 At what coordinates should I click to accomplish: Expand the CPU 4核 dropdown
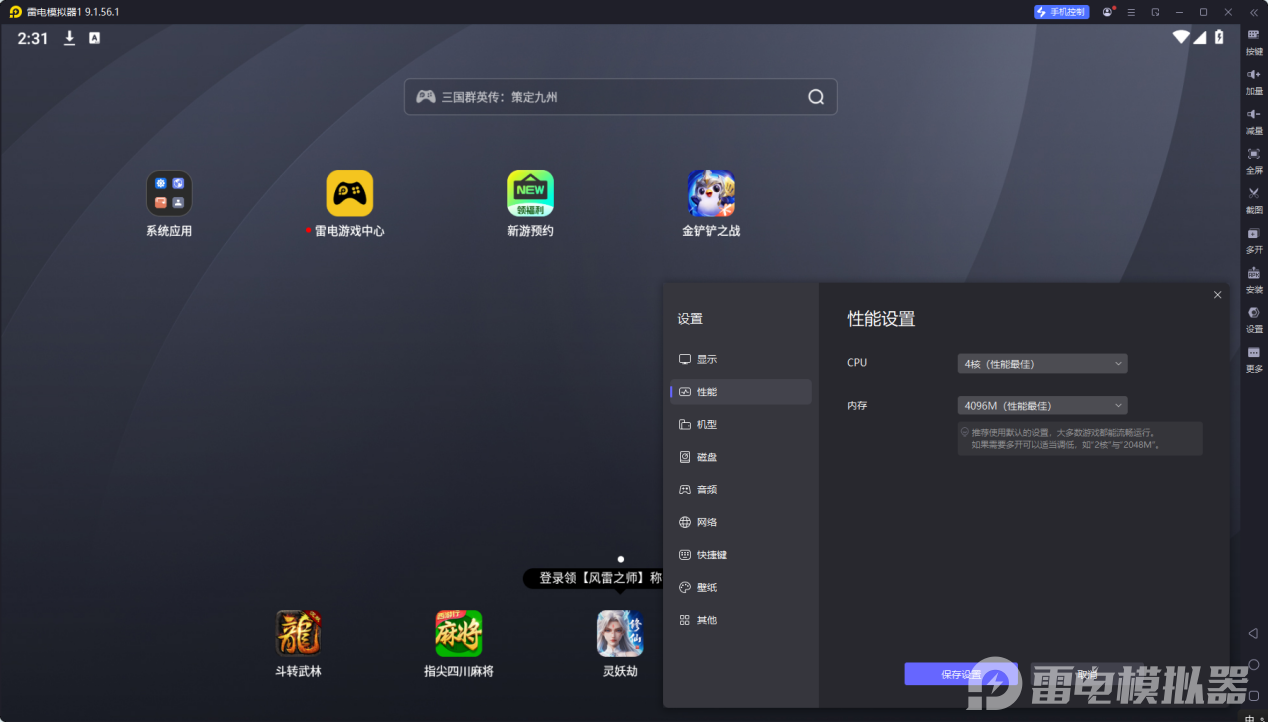click(1042, 364)
